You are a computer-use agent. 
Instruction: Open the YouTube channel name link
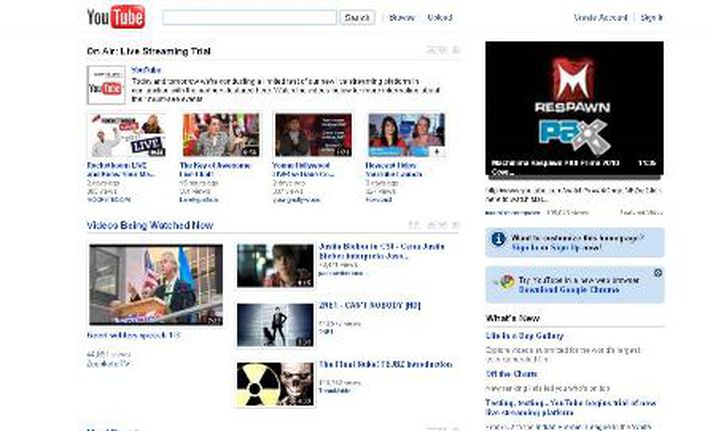pos(146,70)
